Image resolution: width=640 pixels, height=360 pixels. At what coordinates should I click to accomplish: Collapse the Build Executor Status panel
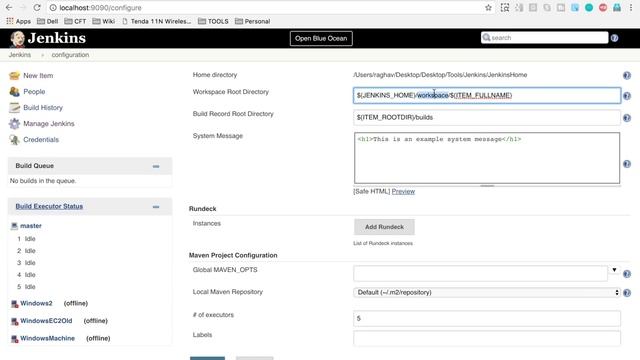156,207
